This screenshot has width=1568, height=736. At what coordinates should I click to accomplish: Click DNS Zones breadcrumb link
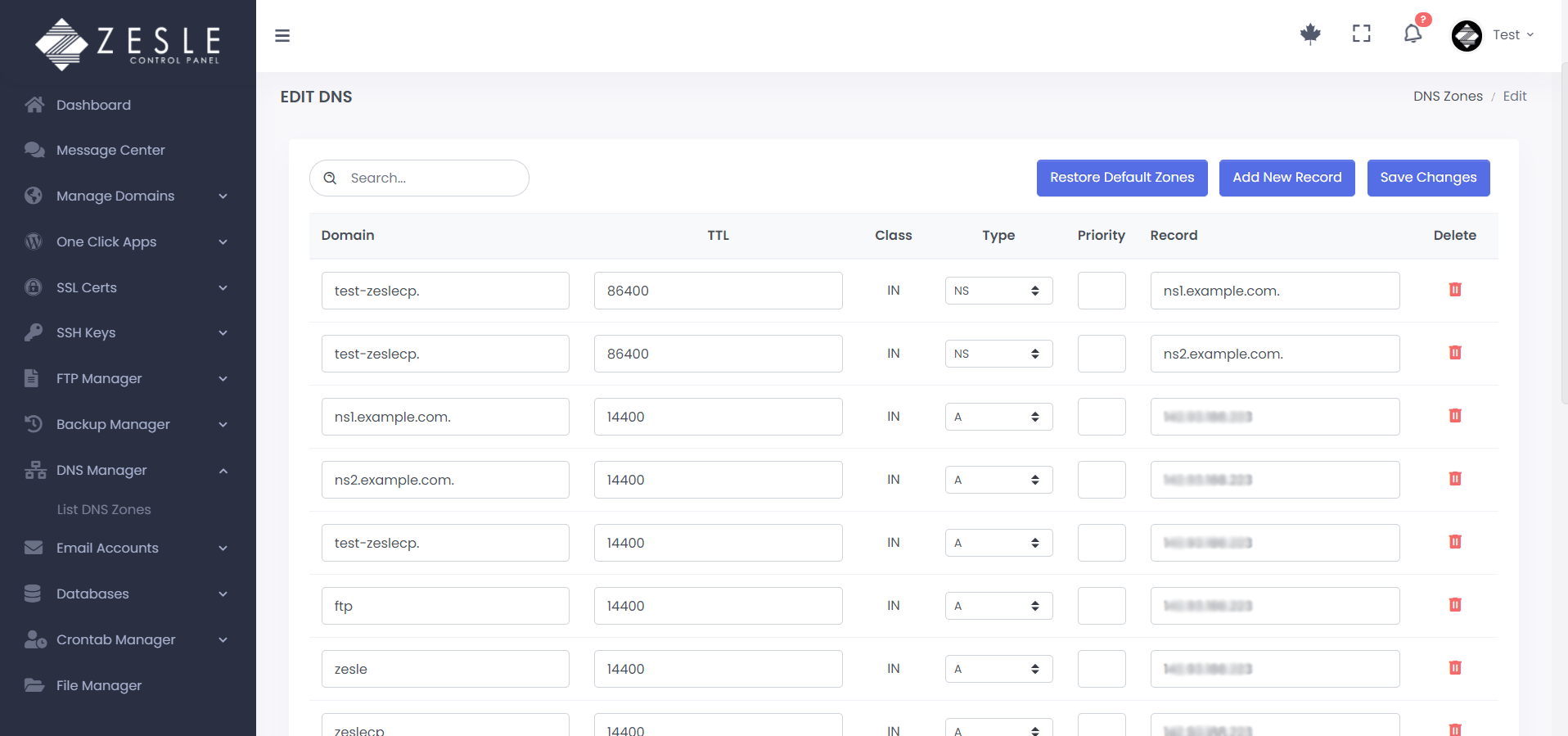click(1447, 96)
